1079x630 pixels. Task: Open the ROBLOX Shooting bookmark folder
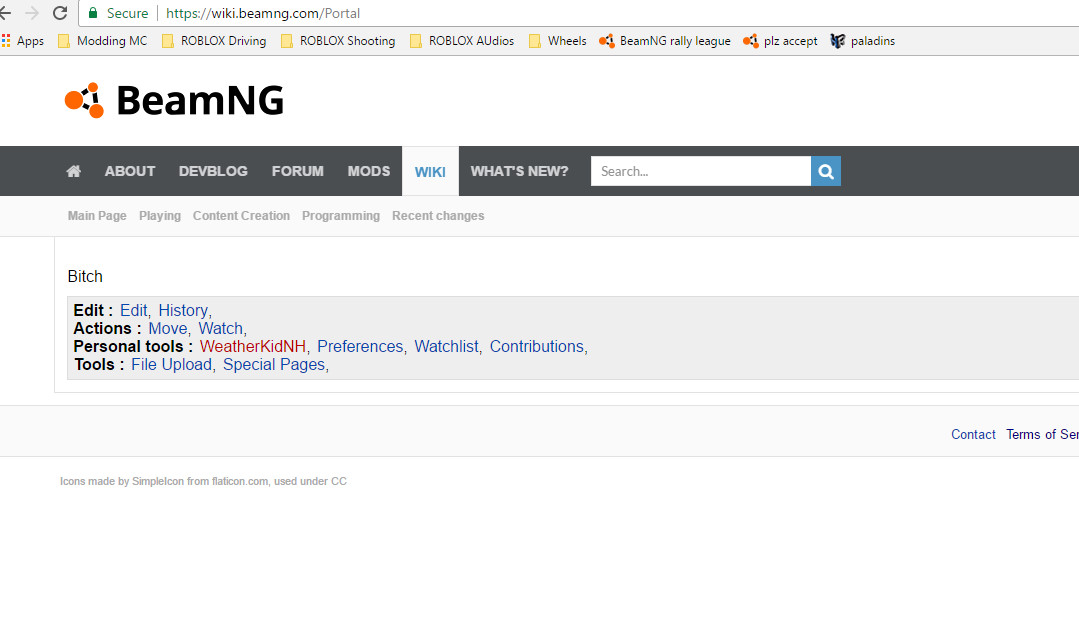[339, 41]
